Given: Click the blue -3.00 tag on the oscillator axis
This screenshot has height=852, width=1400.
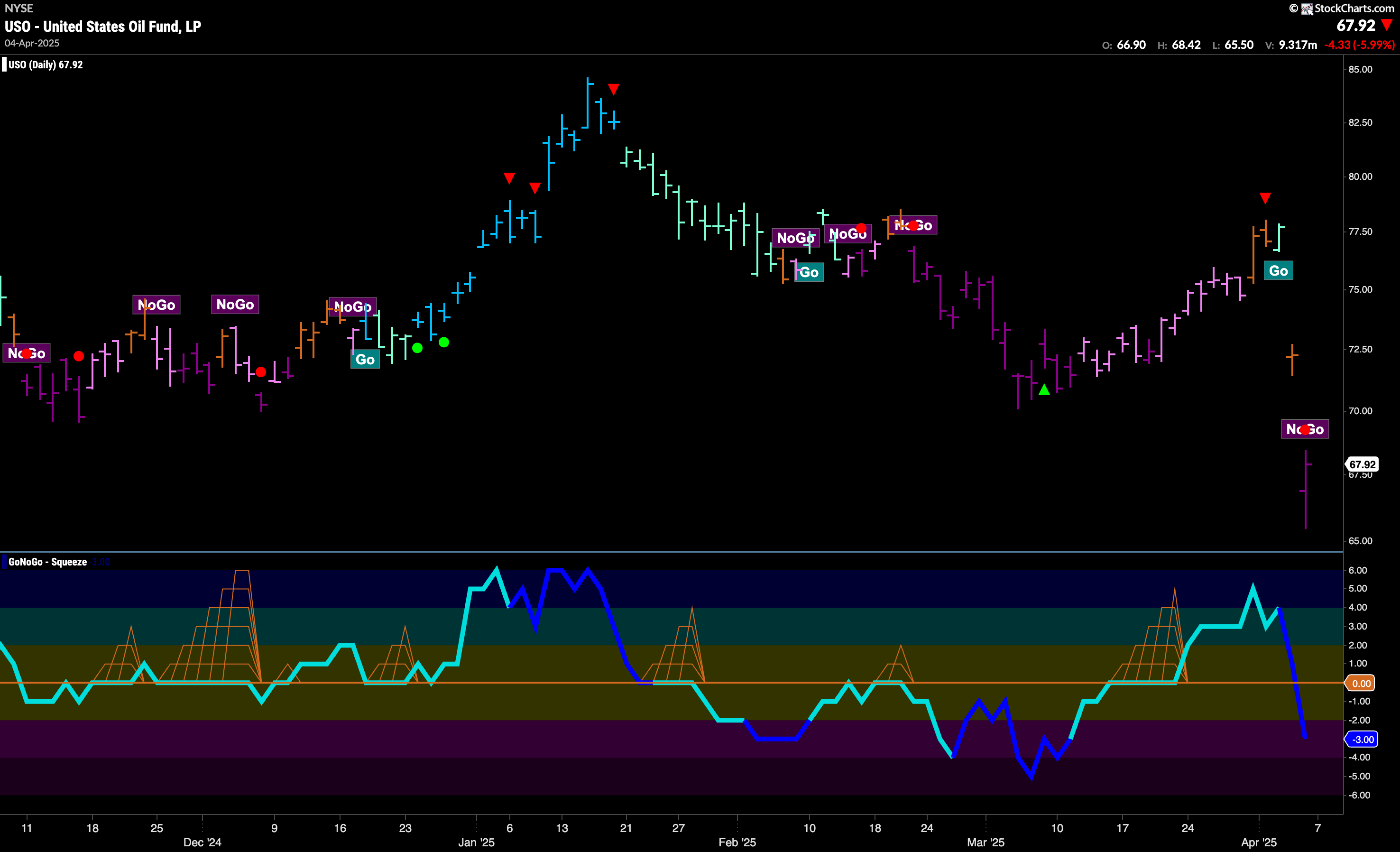Looking at the screenshot, I should [1362, 740].
